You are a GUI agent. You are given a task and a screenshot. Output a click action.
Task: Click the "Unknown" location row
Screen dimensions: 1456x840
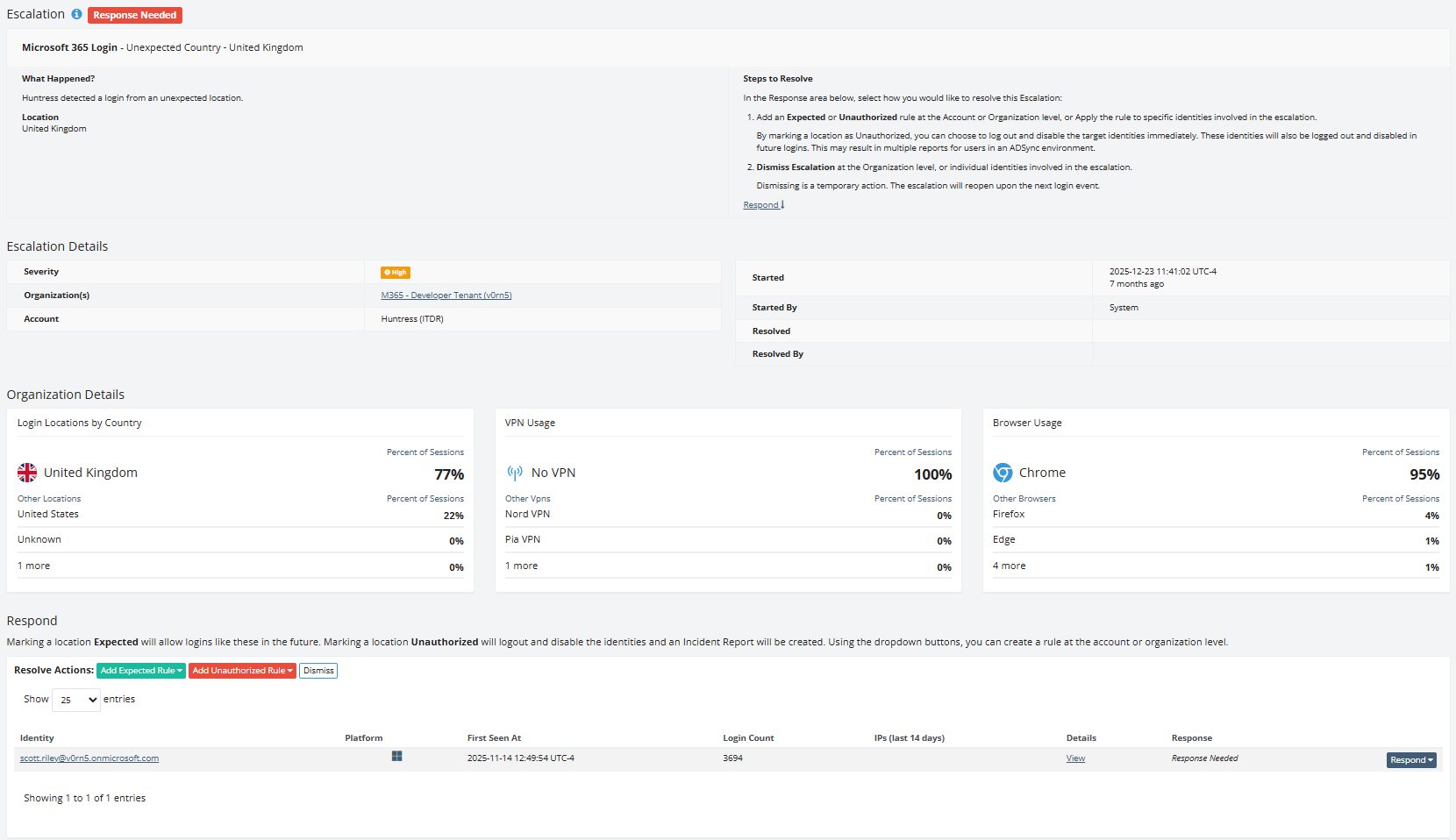[x=240, y=540]
